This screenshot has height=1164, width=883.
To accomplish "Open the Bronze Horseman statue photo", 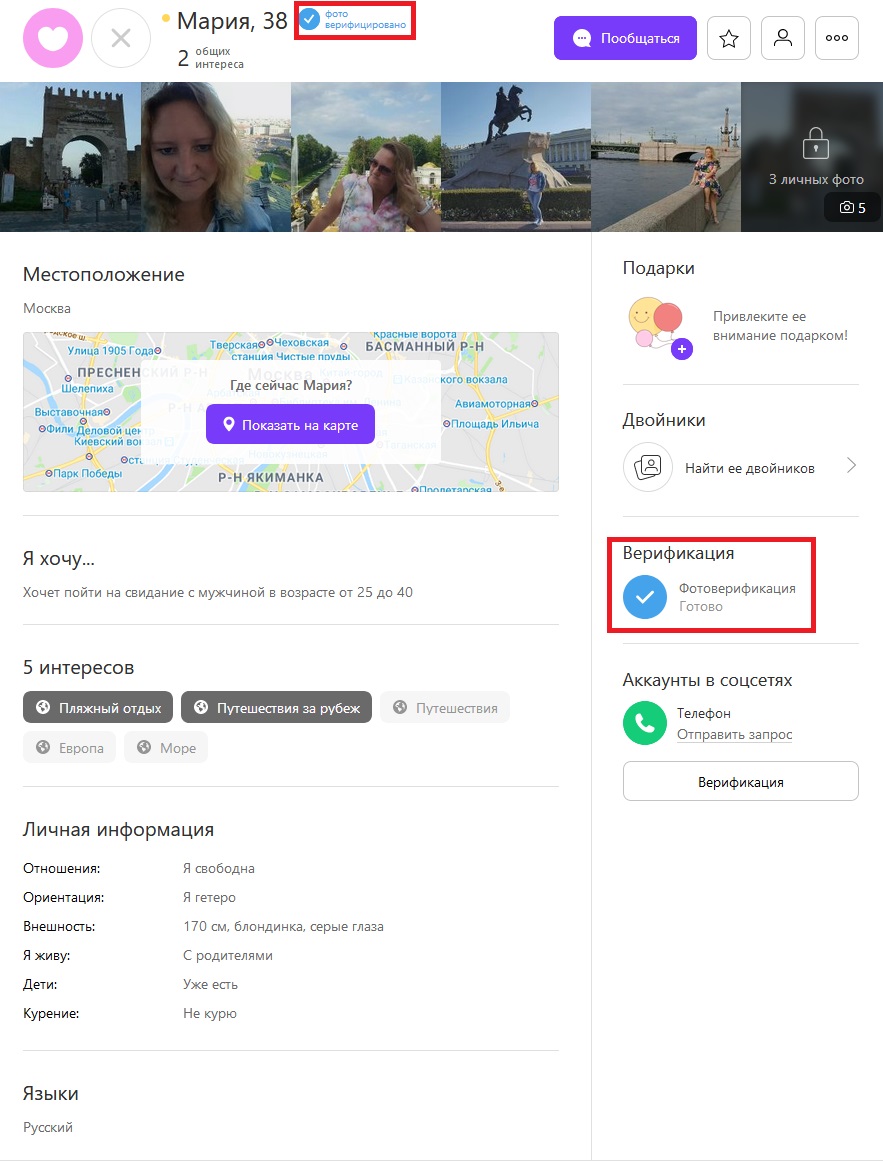I will point(516,157).
